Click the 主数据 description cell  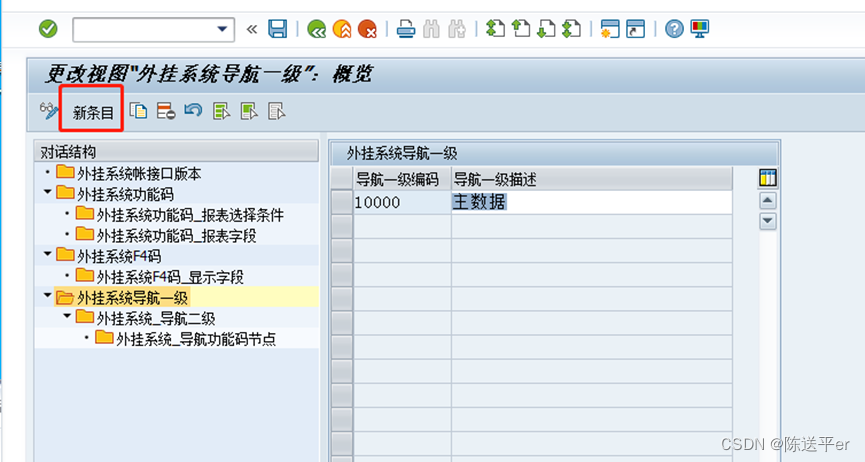coord(591,202)
